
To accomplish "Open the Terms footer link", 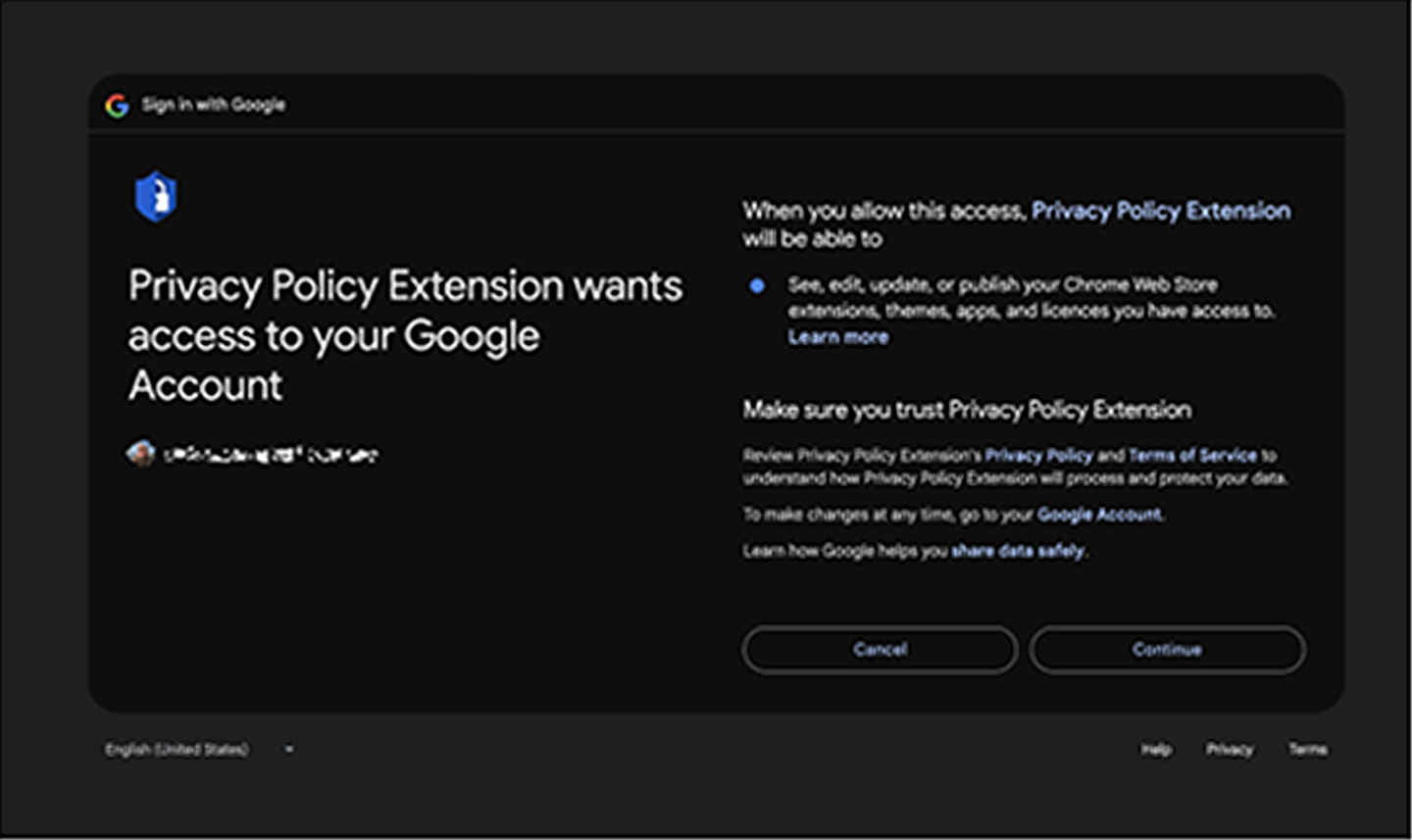I will 1308,750.
